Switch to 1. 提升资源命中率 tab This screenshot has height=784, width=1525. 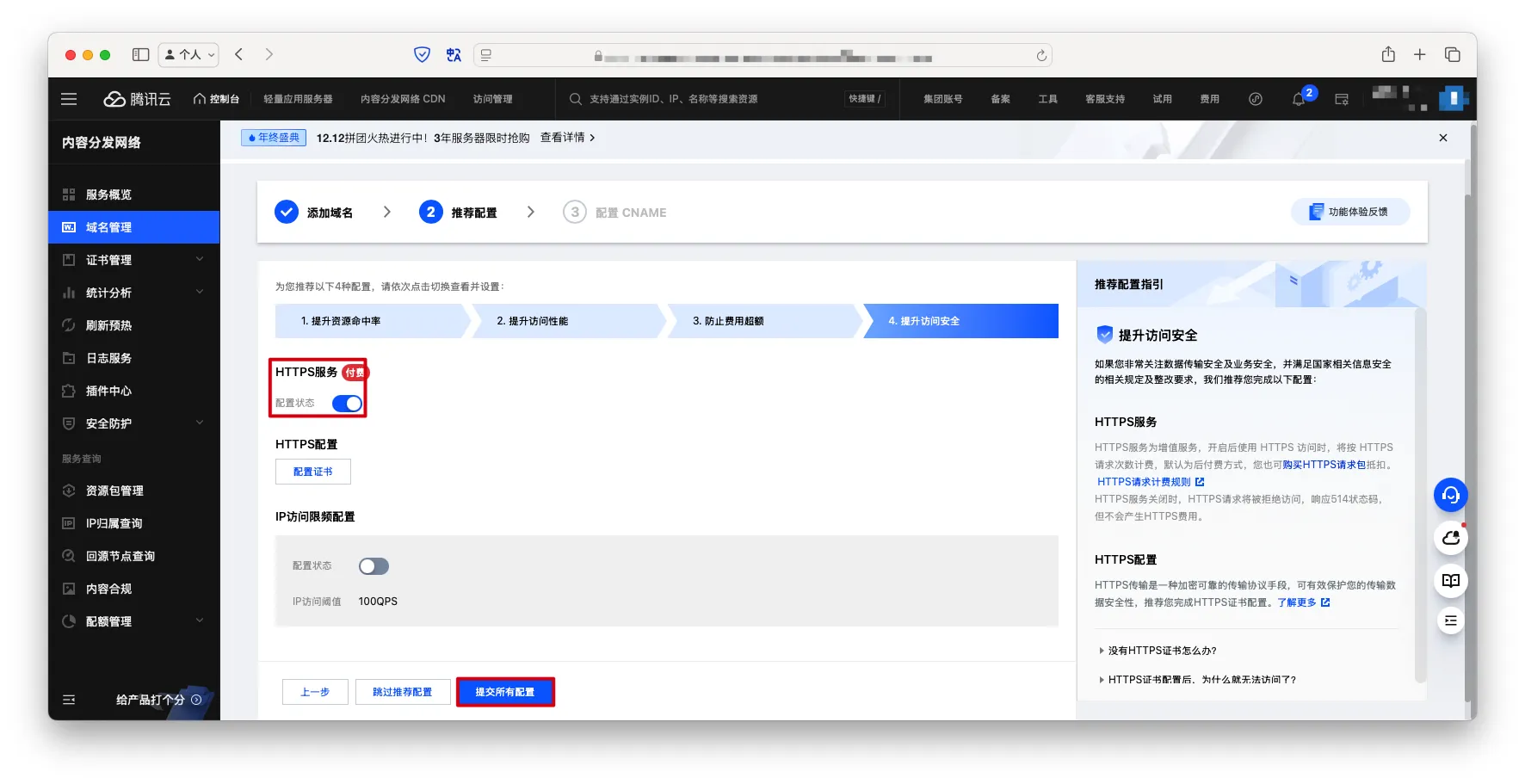[x=370, y=321]
